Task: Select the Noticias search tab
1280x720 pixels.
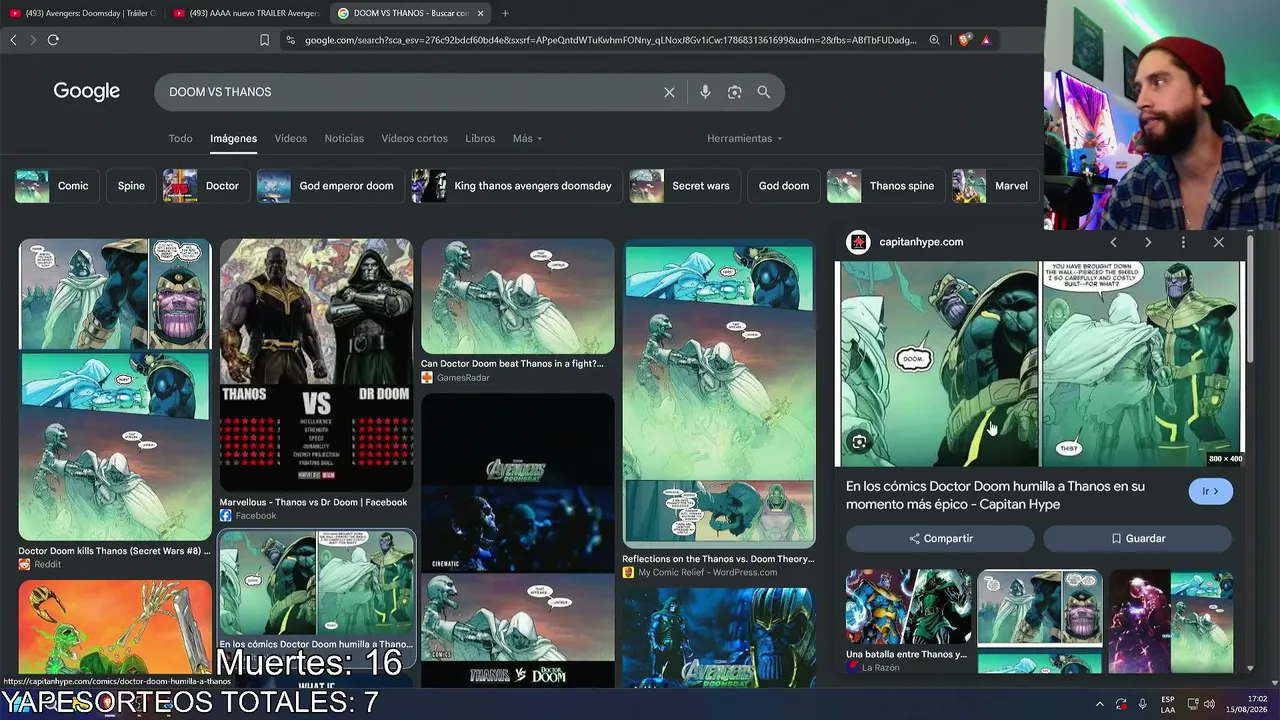Action: tap(344, 138)
